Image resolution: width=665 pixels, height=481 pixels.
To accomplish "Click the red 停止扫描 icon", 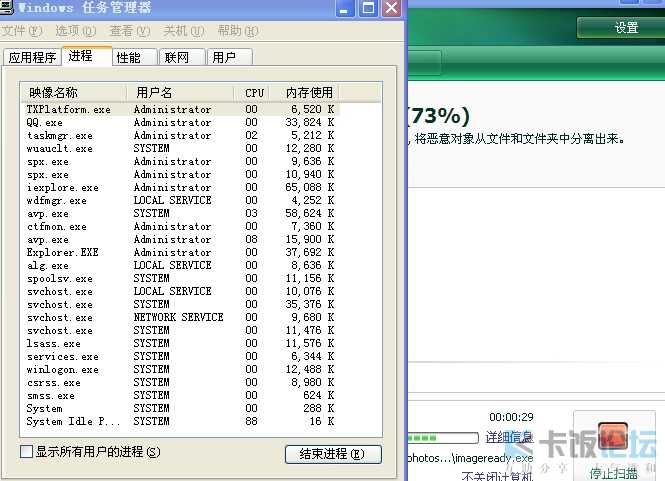I will click(613, 436).
